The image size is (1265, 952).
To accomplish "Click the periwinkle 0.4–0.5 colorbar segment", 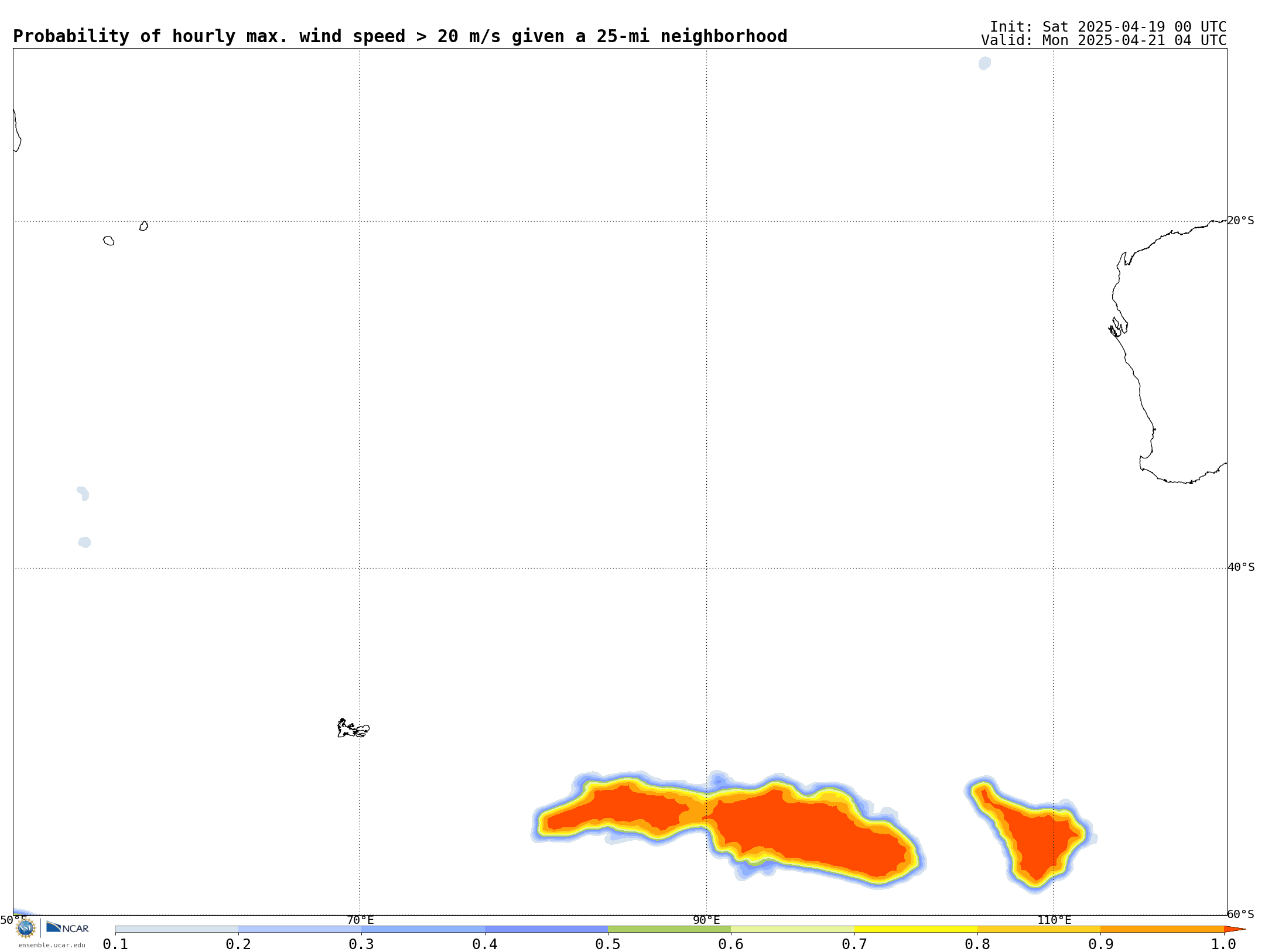I will [x=546, y=929].
